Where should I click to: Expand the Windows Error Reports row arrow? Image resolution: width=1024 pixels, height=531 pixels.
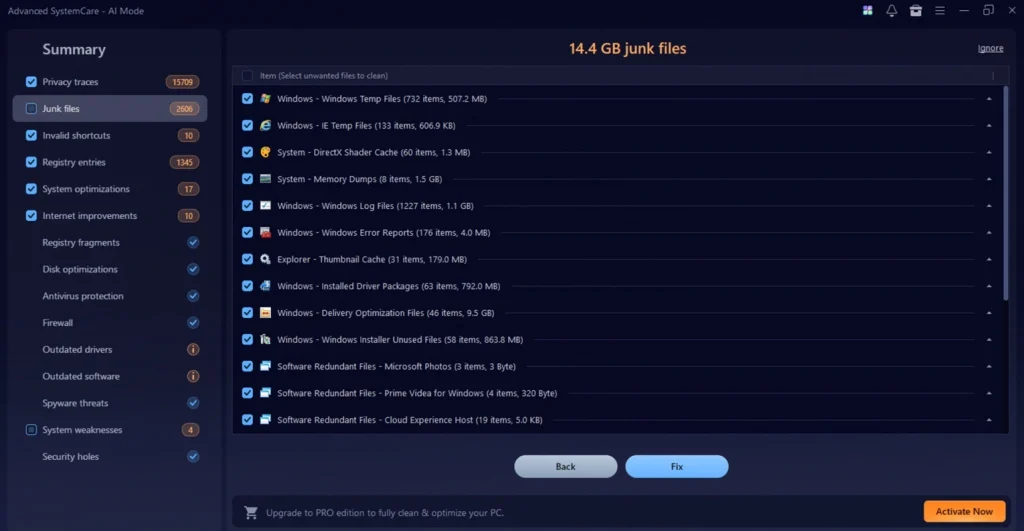pyautogui.click(x=989, y=233)
